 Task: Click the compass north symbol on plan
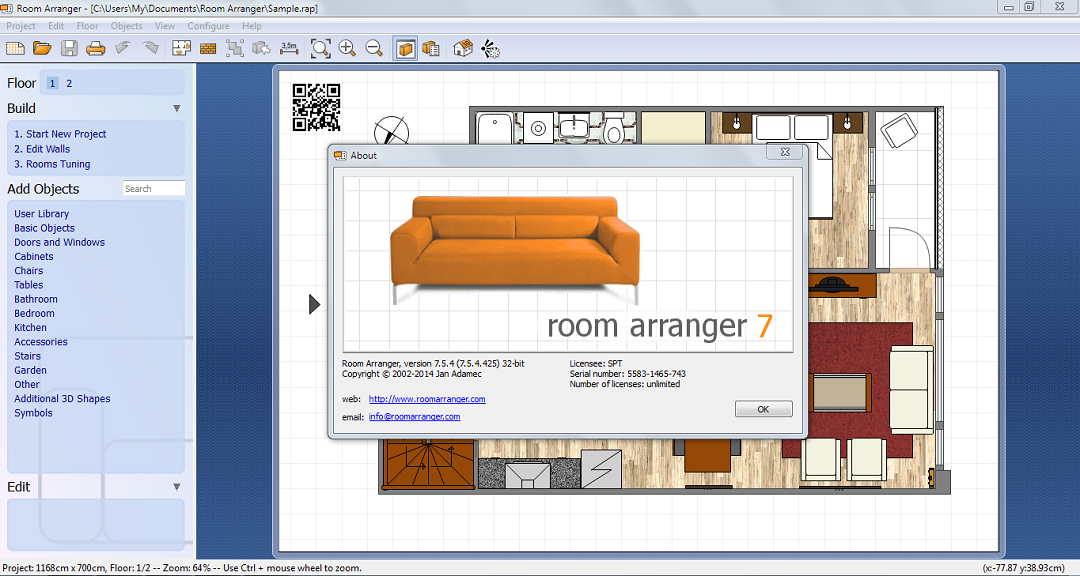[391, 131]
